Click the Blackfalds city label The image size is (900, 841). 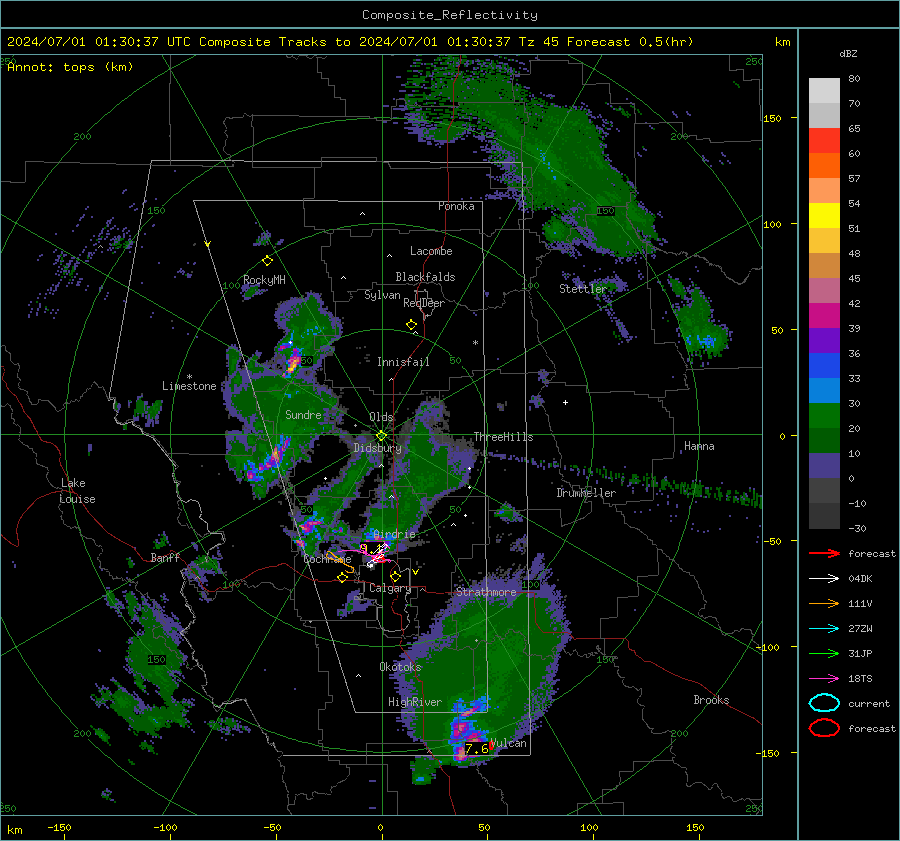click(x=425, y=277)
